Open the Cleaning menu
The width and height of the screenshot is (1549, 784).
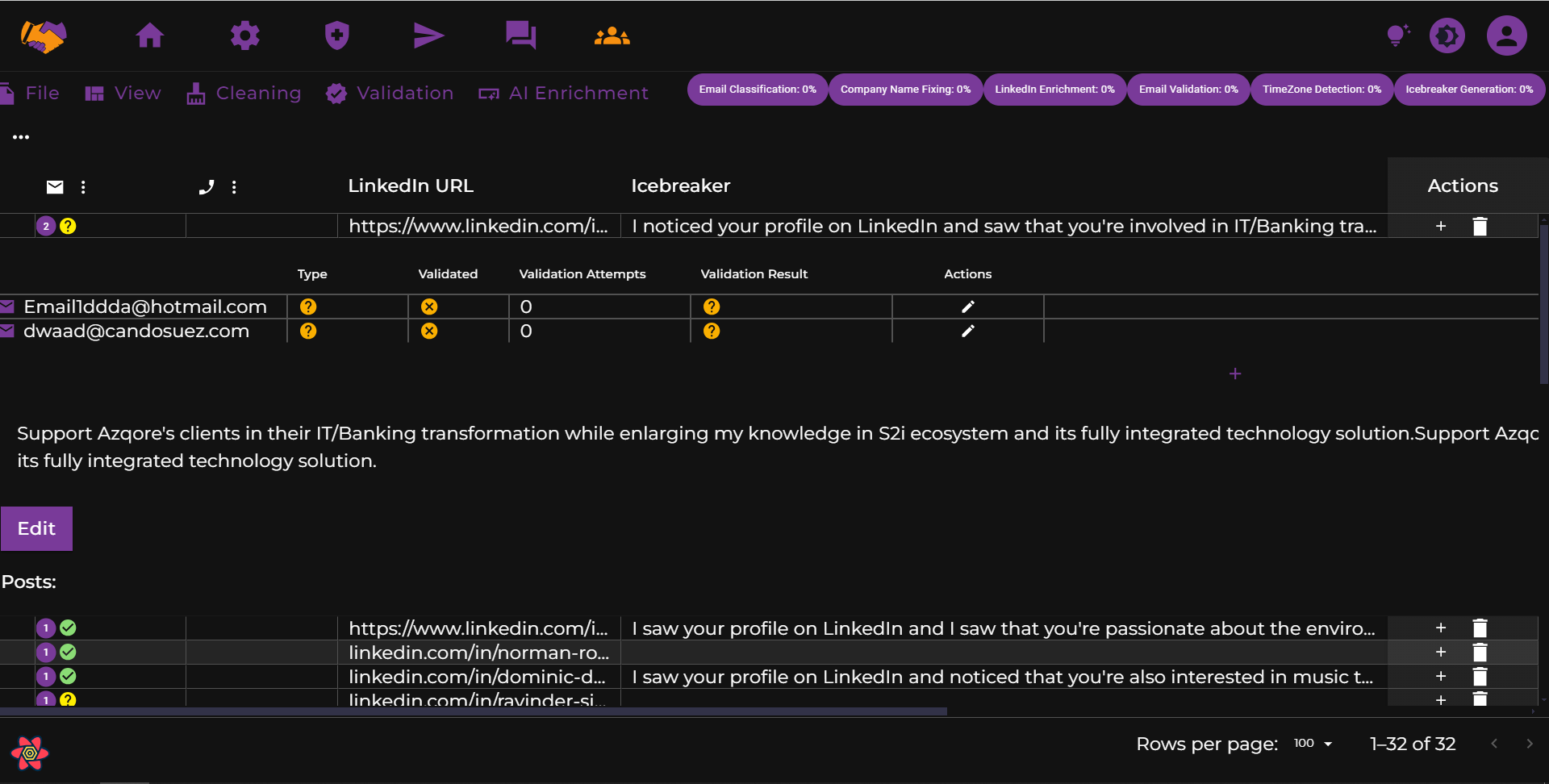click(244, 94)
